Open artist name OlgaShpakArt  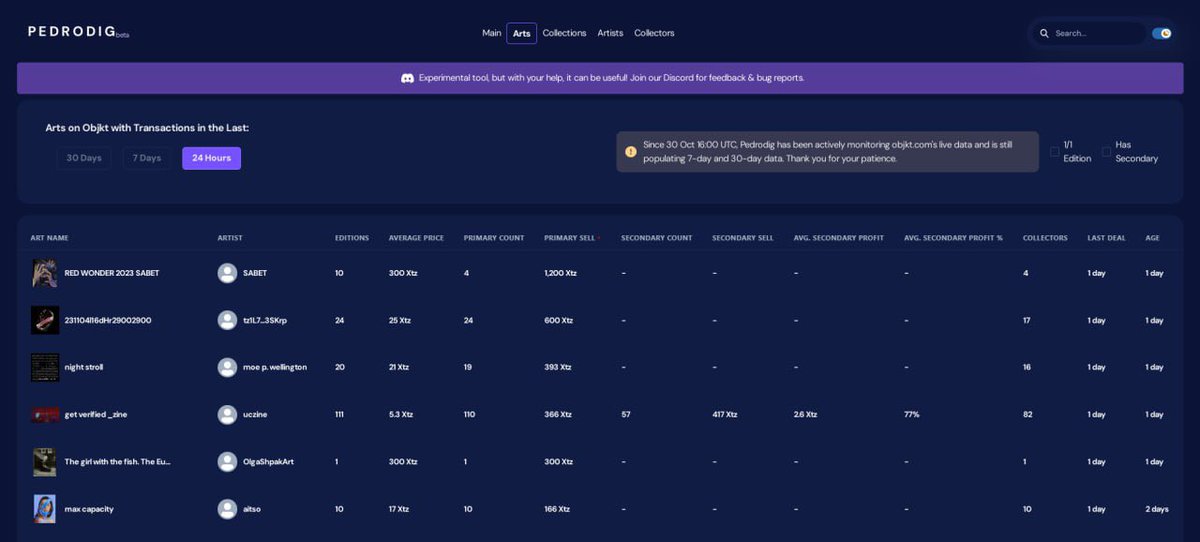268,462
